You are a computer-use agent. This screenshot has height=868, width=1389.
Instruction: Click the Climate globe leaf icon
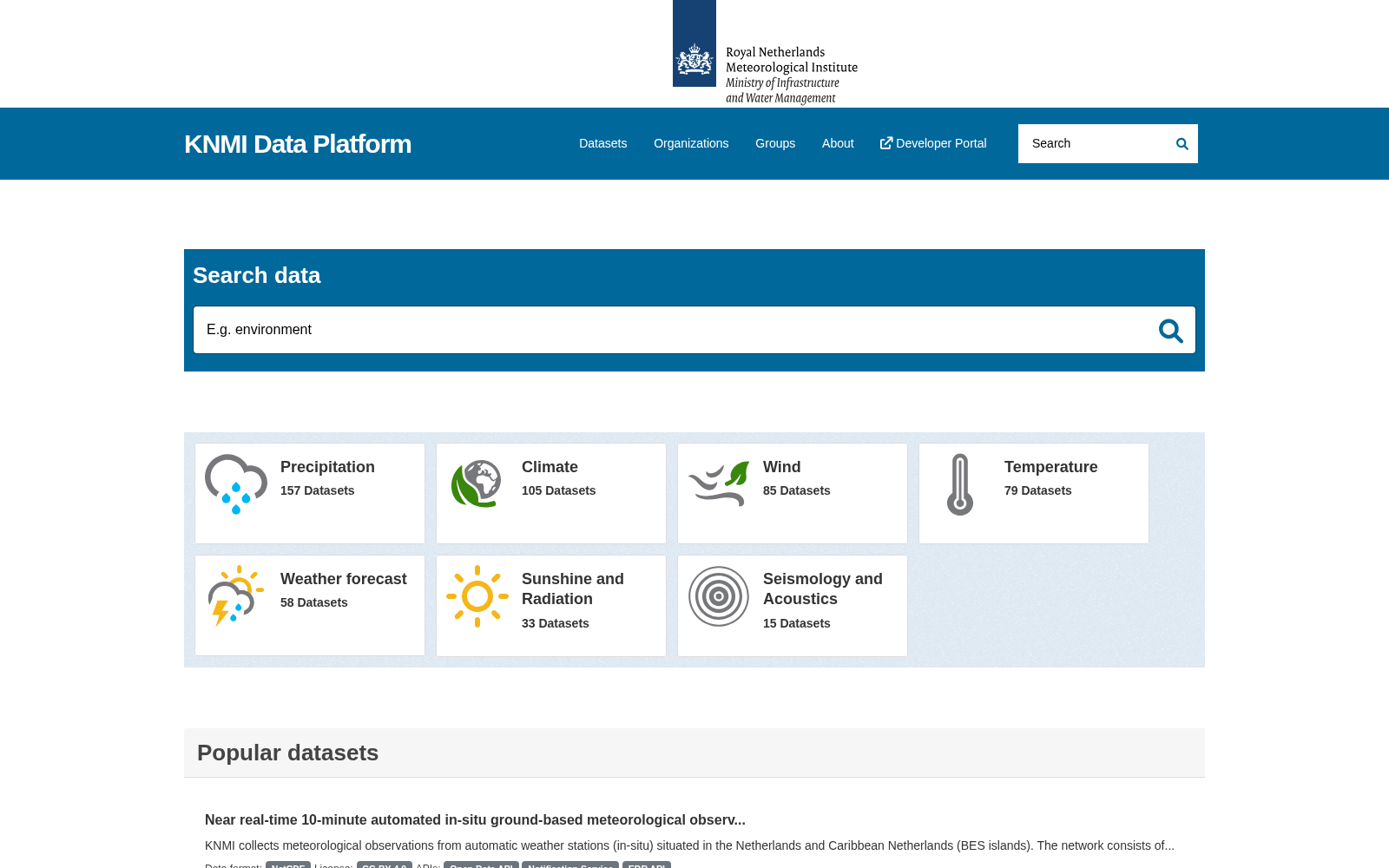point(477,484)
